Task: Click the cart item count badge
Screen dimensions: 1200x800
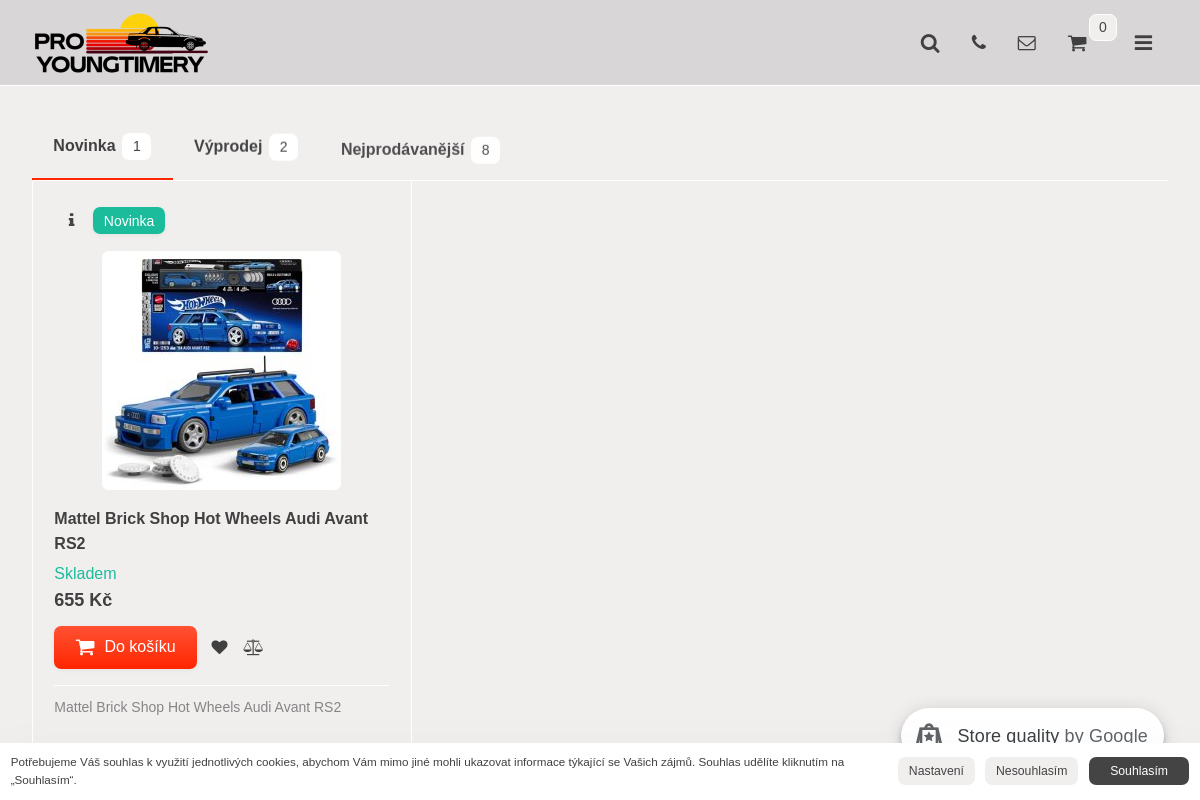Action: (1103, 28)
